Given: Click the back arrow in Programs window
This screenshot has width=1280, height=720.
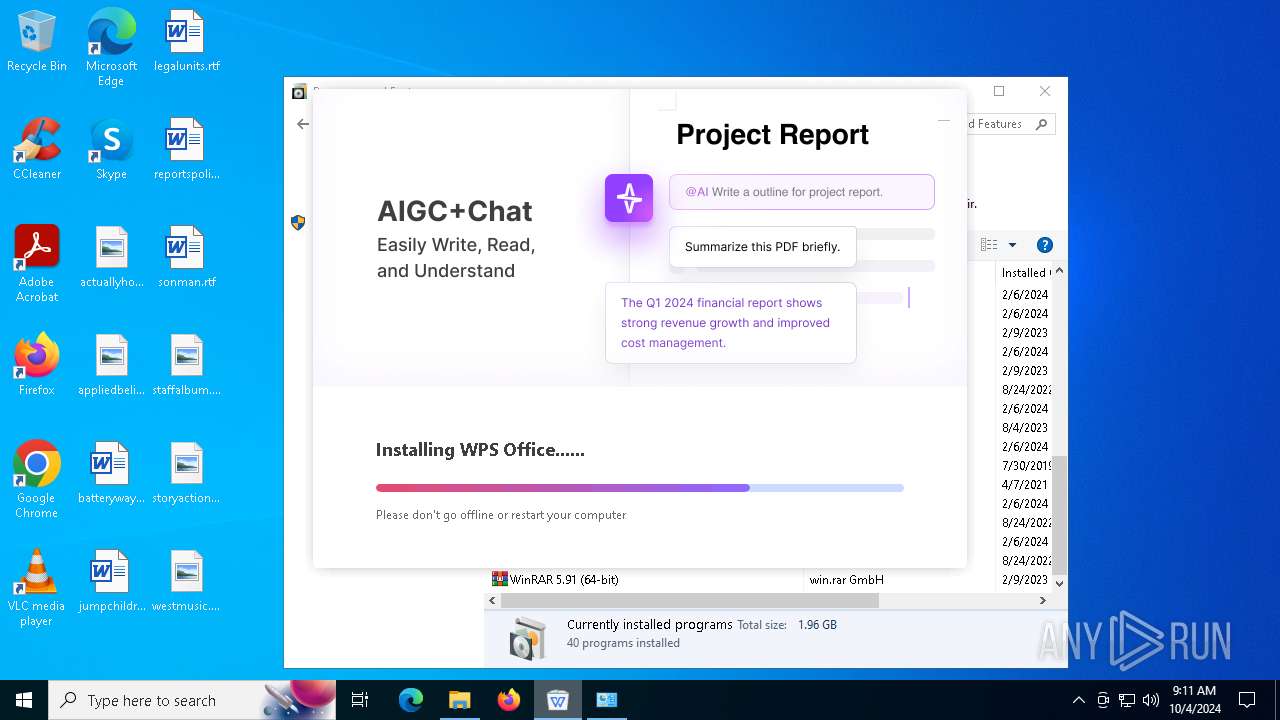Looking at the screenshot, I should [303, 124].
